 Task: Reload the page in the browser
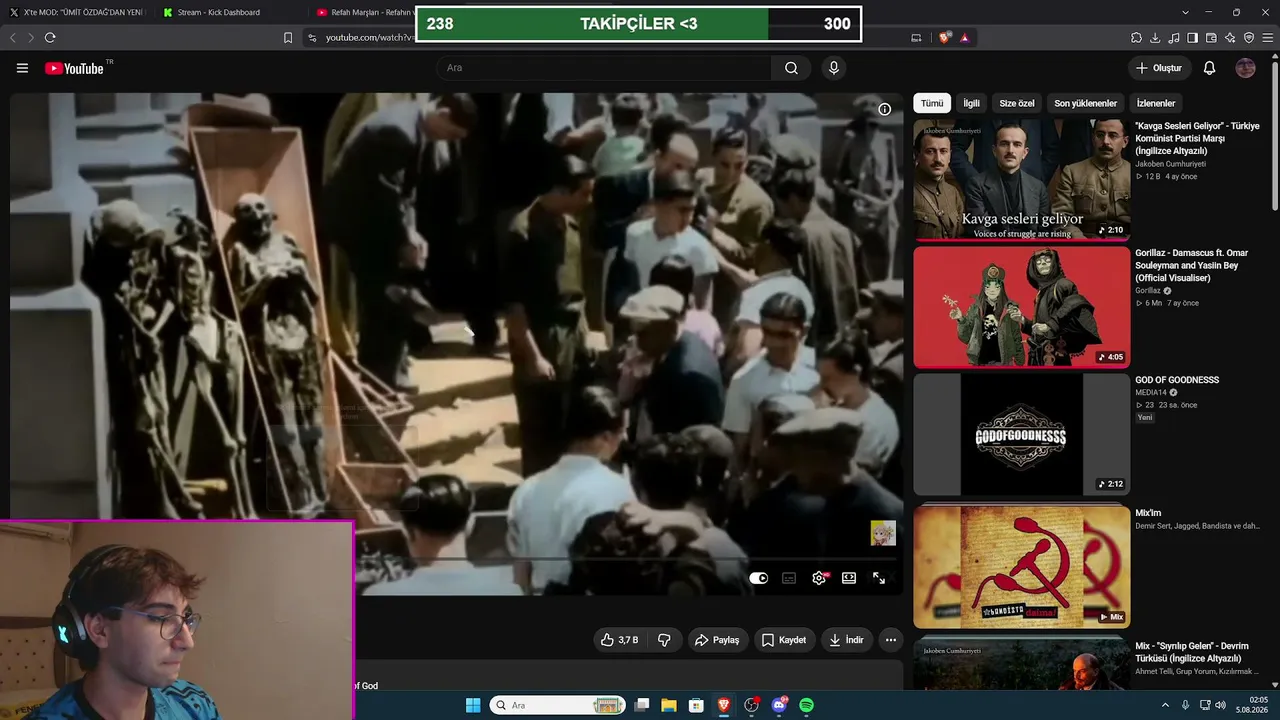49,38
